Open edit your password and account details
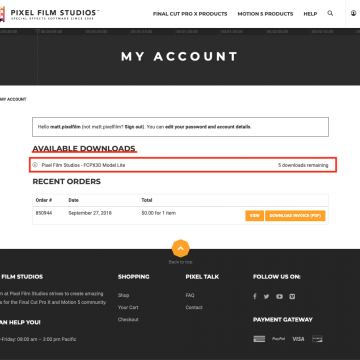This screenshot has height=360, width=360. (208, 127)
